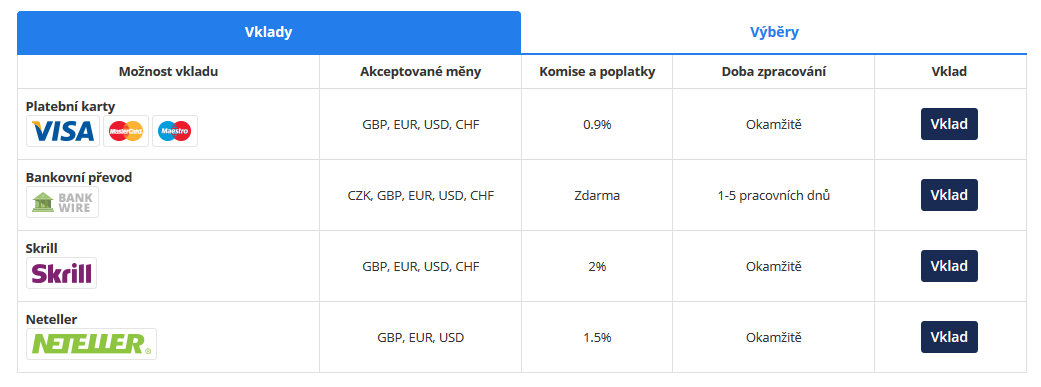Switch to the Výběry tab
This screenshot has width=1041, height=387.
[774, 33]
